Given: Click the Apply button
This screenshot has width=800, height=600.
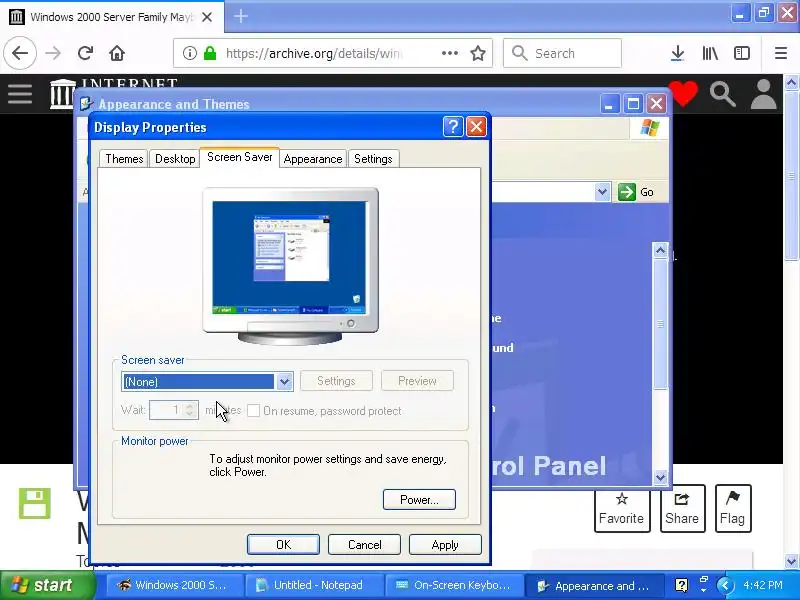Looking at the screenshot, I should point(445,544).
